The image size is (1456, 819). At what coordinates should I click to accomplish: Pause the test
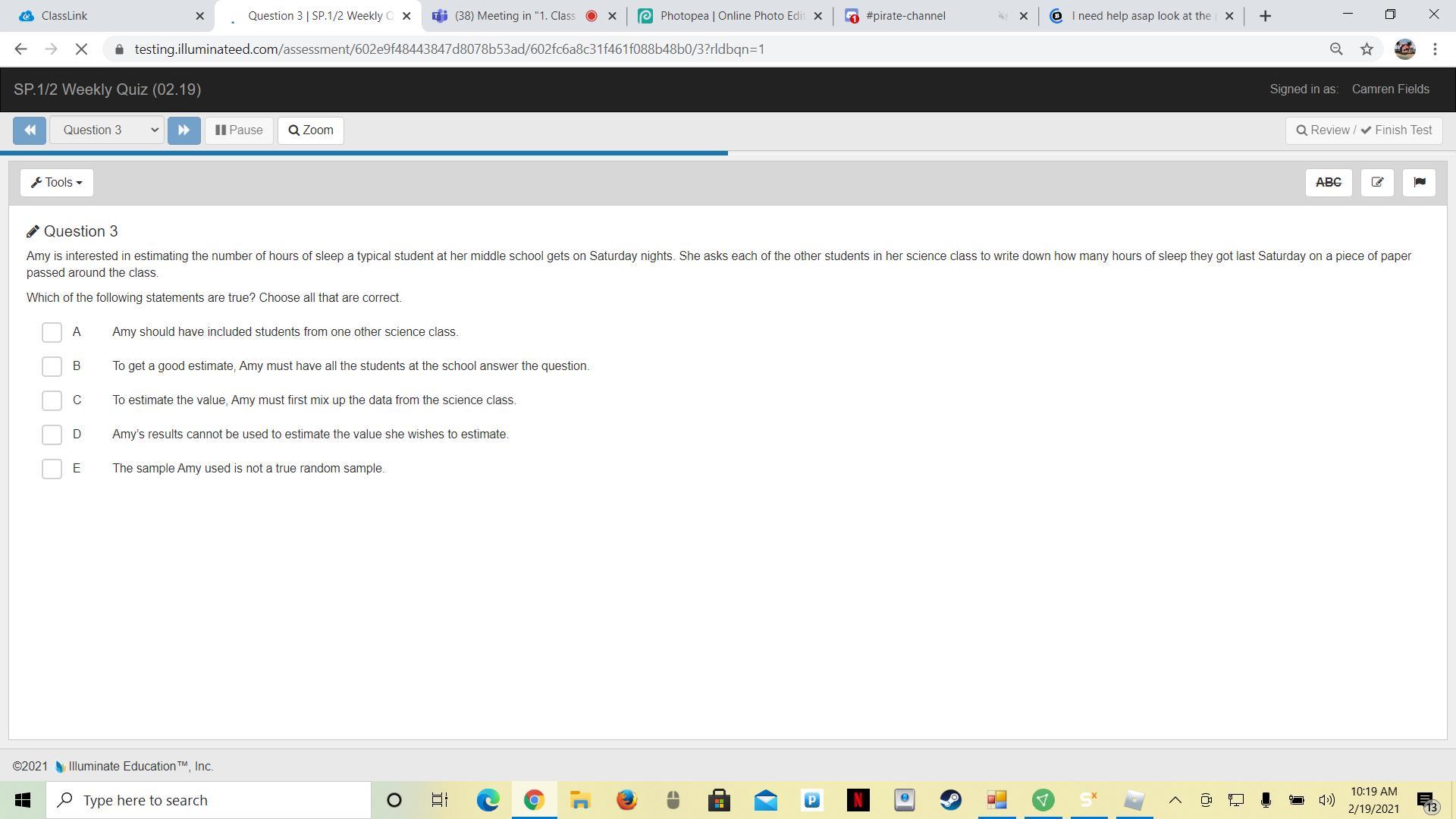239,130
